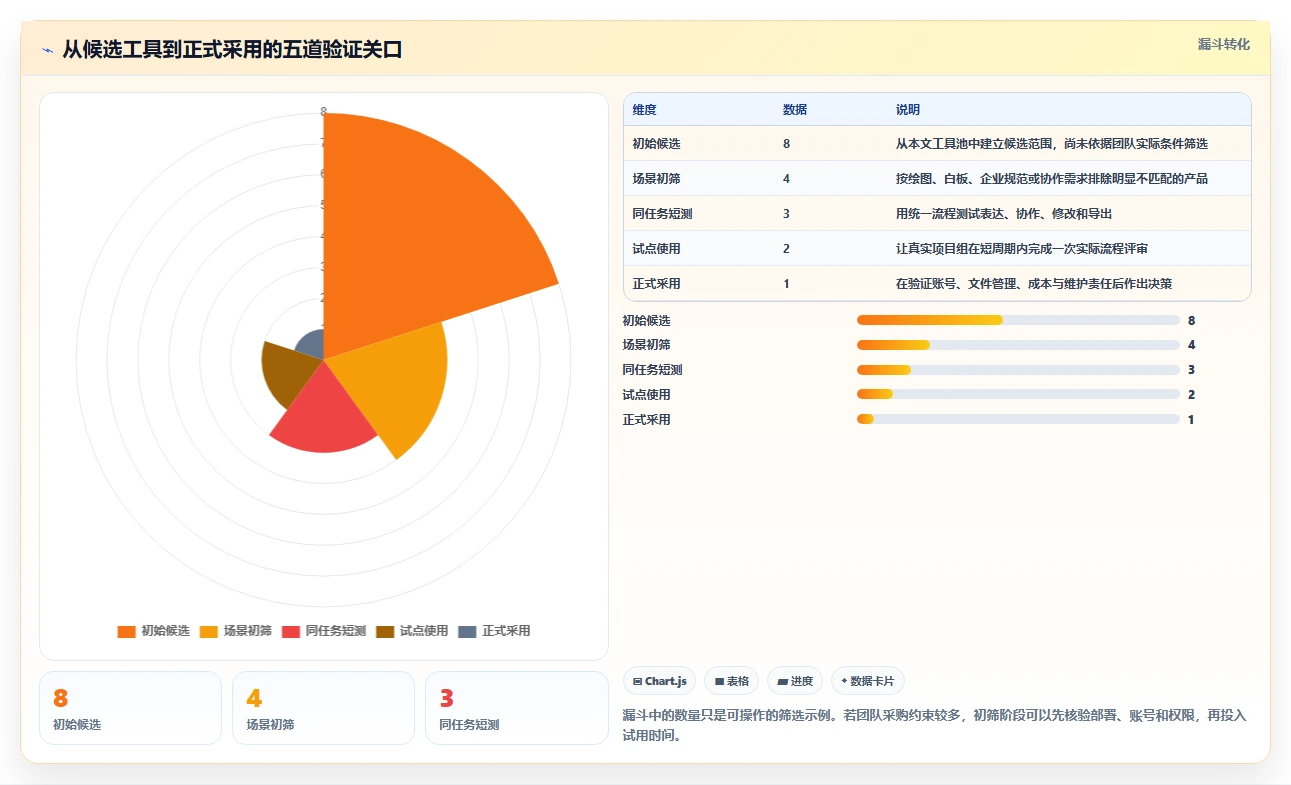This screenshot has height=785, width=1291.
Task: Select the 初始候选 cell in the table
Action: [x=657, y=144]
